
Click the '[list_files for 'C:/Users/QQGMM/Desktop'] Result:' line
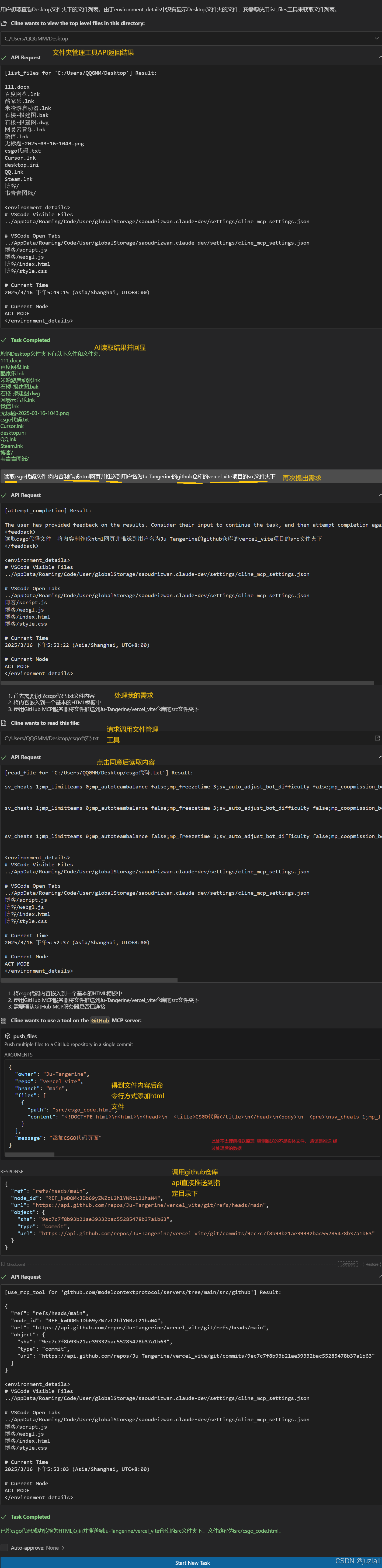[80, 73]
